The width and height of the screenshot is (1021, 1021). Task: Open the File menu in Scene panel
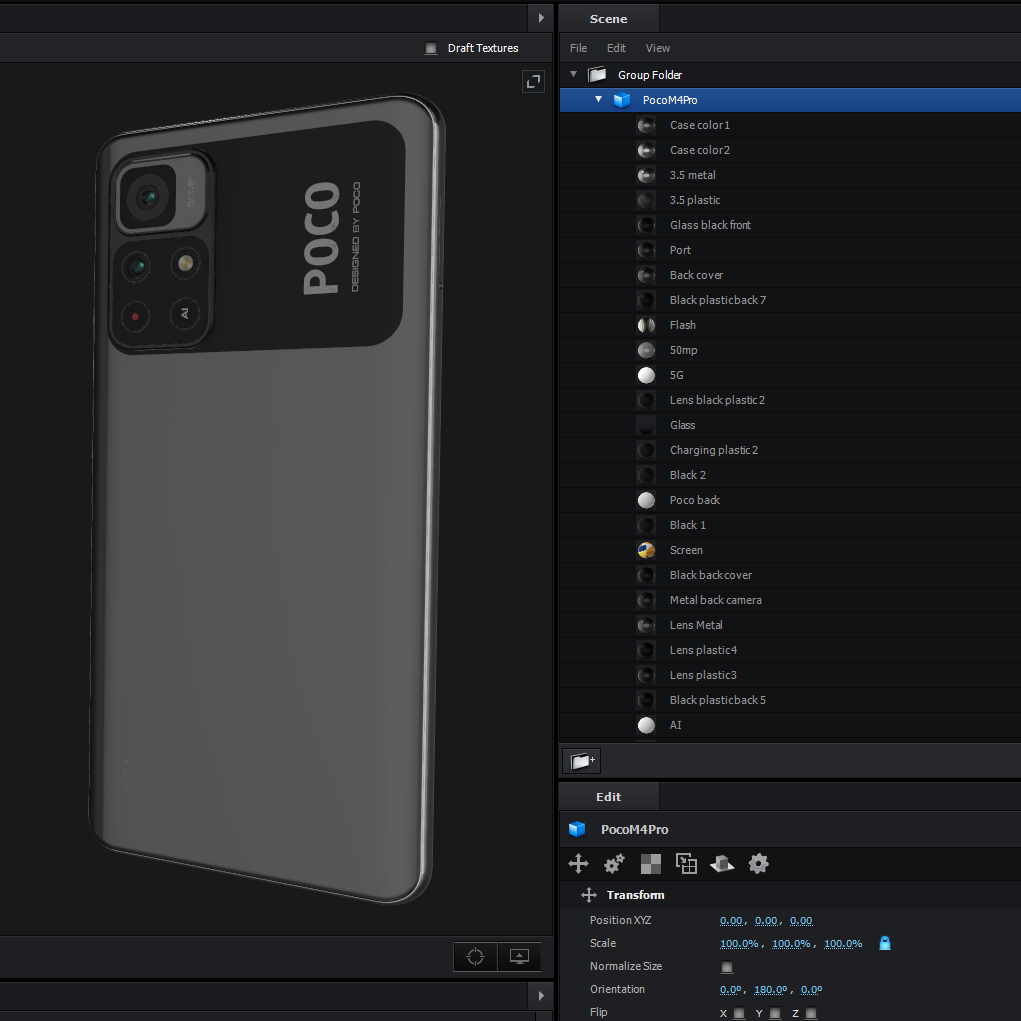pos(578,48)
